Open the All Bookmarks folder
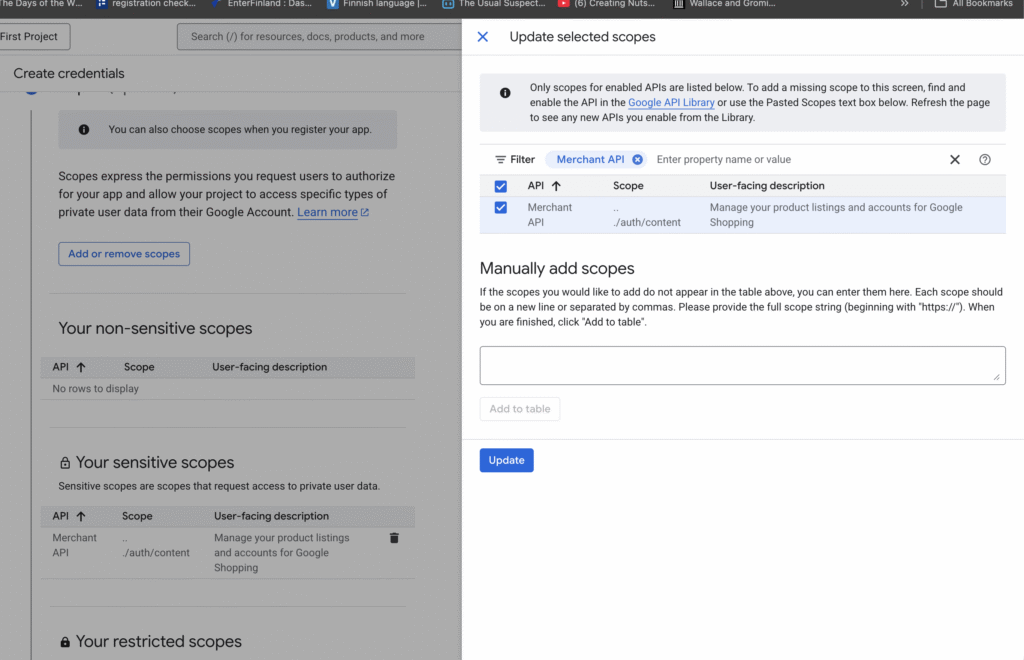This screenshot has height=660, width=1024. click(974, 4)
